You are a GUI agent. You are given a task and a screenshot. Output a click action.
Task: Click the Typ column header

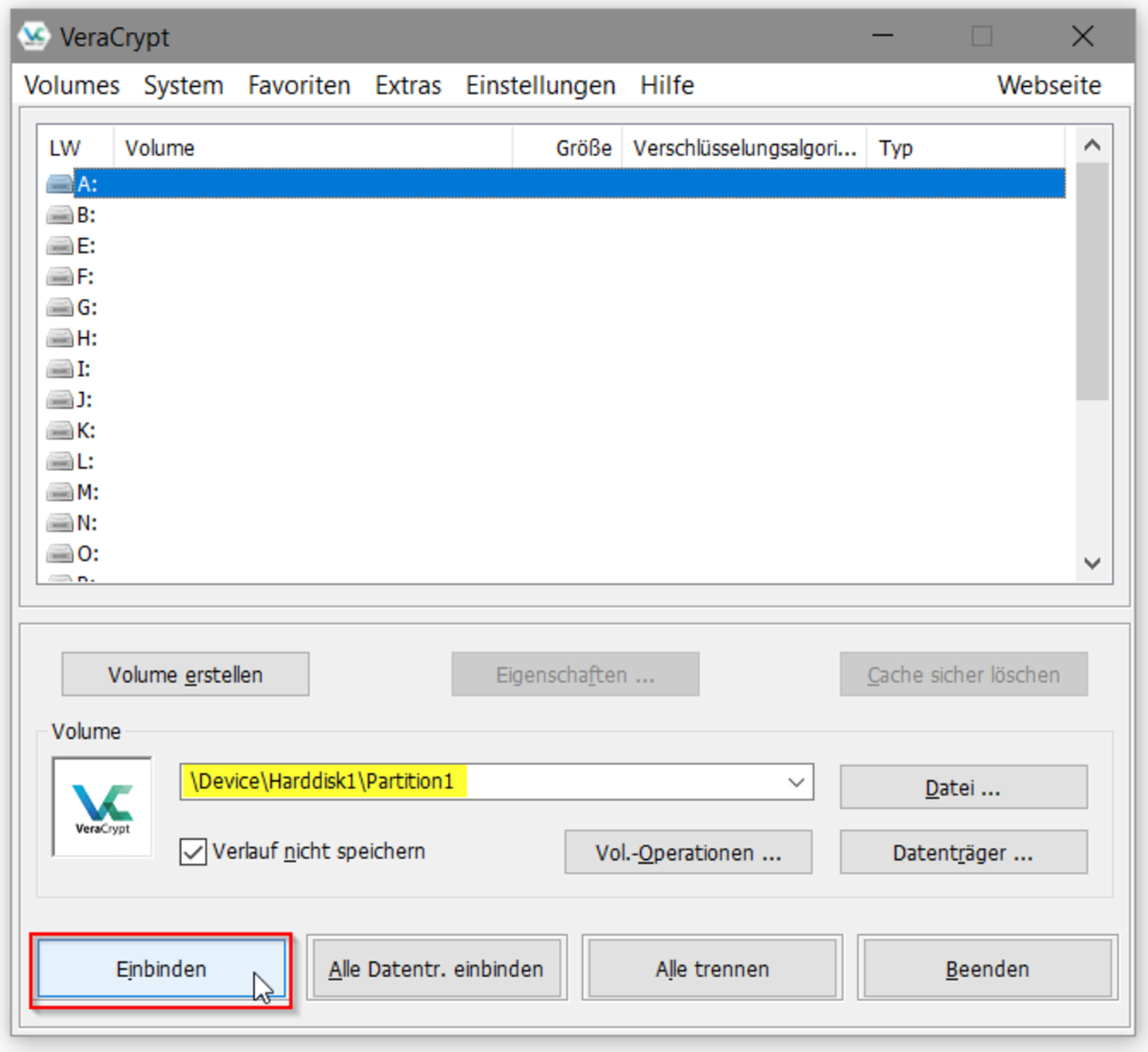(x=965, y=148)
